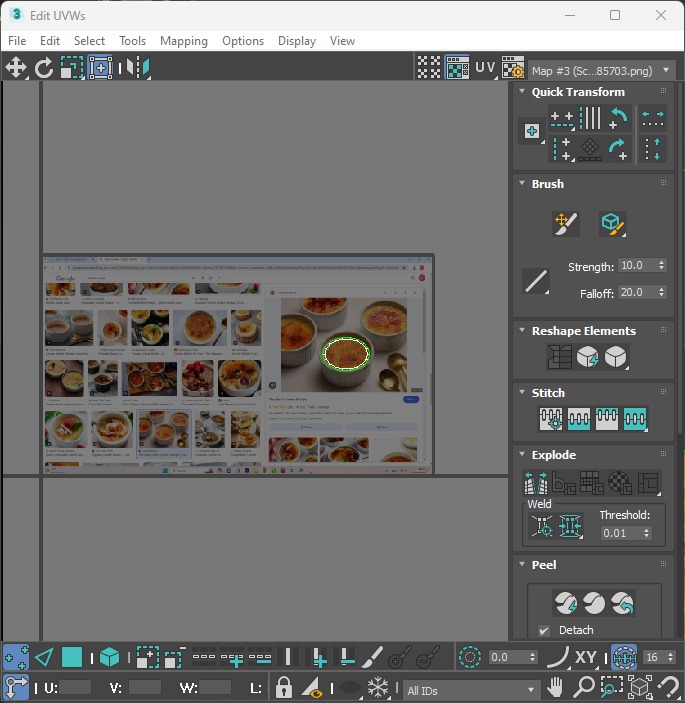This screenshot has height=703, width=685.
Task: Open the Select menu
Action: tap(89, 41)
